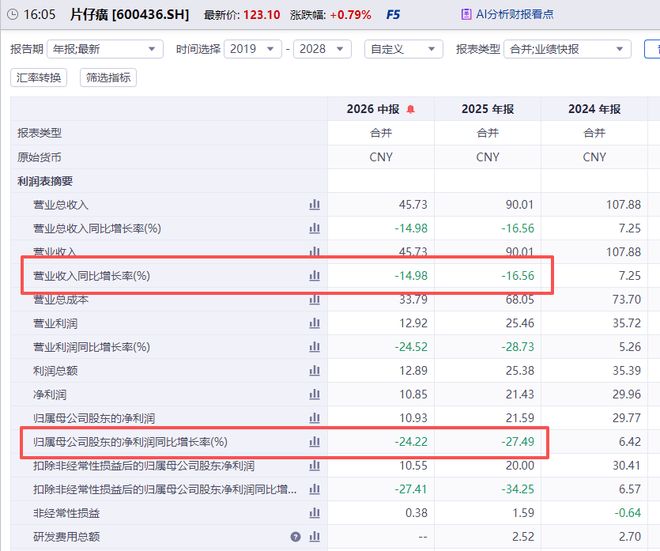The width and height of the screenshot is (660, 551).
Task: Click 营业总收入 value 45.73
Action: click(413, 205)
